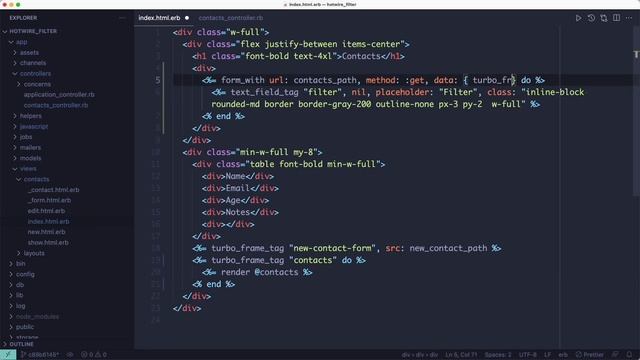Go to line via Ln 5 indicator
This screenshot has width=640, height=360.
point(461,355)
